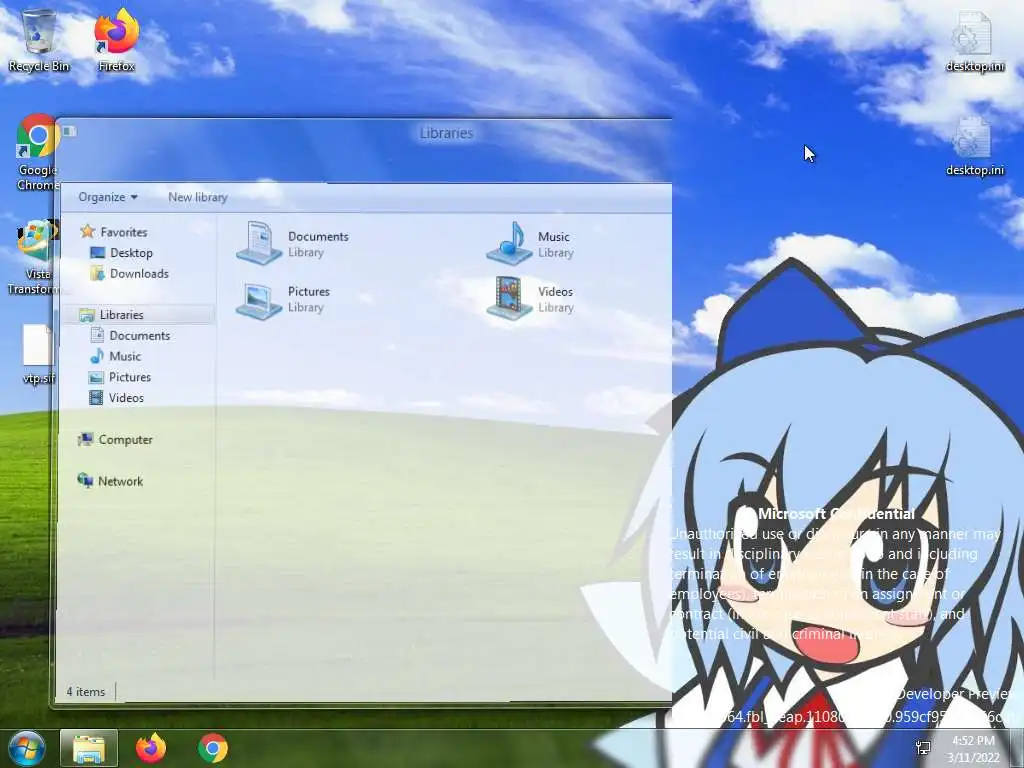Select Network in the navigation pane

click(x=120, y=481)
